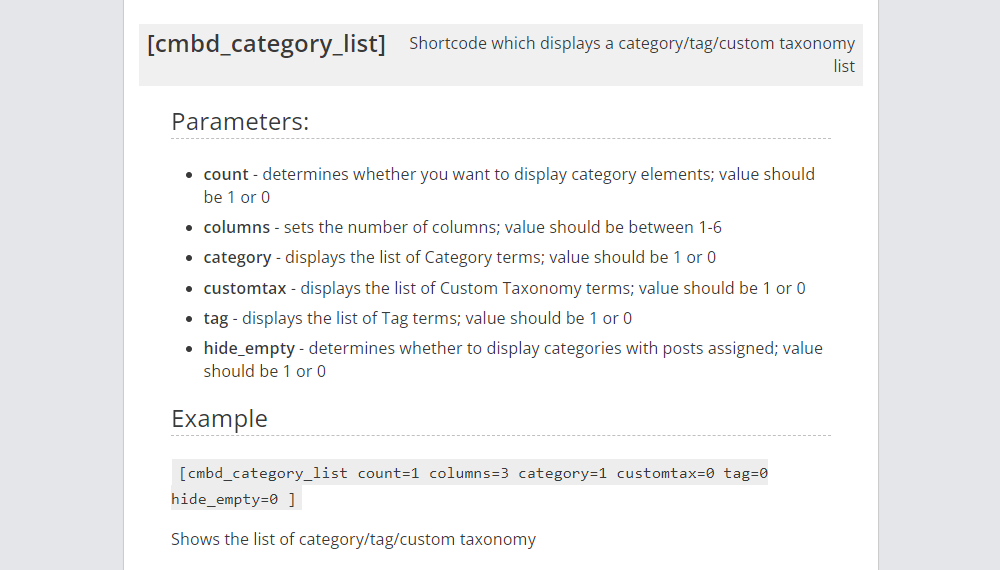
Task: Click the [cmbd_category_list] shortcode heading
Action: point(266,44)
